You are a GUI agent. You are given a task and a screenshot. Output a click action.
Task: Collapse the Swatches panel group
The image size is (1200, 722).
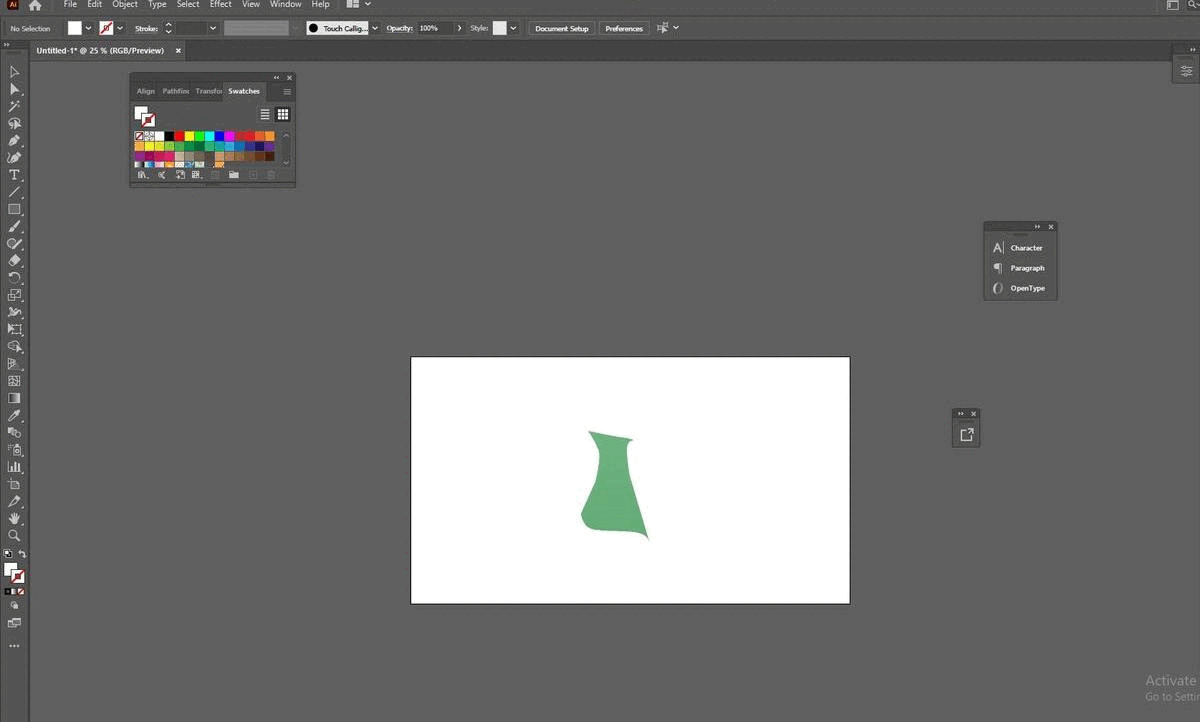pos(277,78)
